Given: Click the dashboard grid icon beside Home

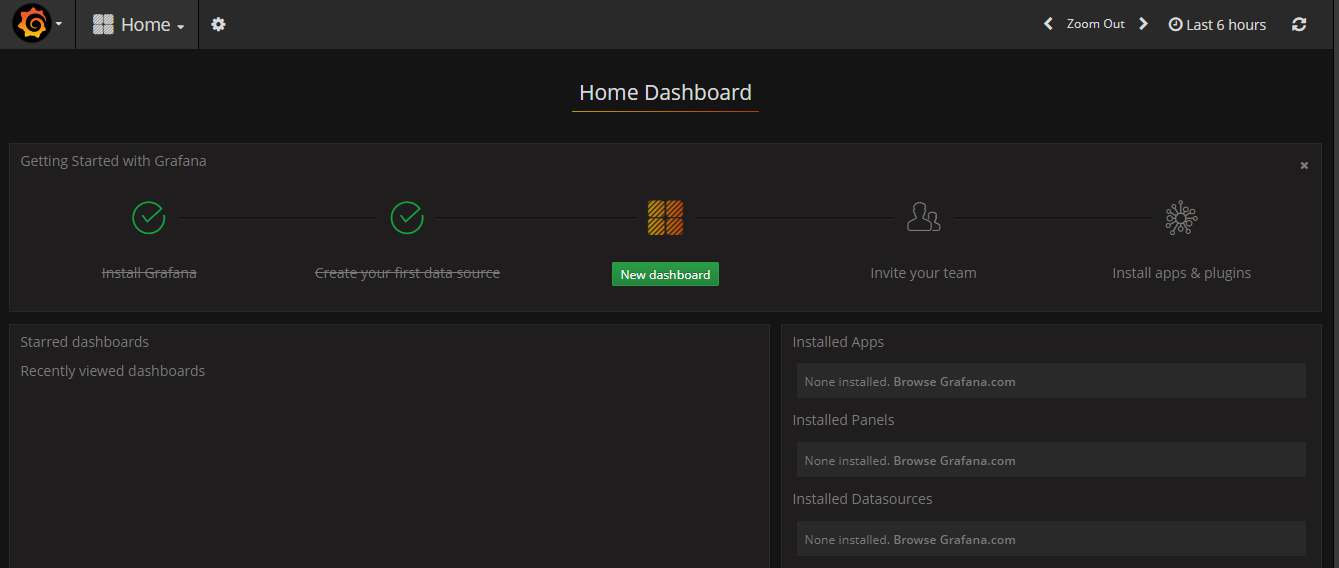Looking at the screenshot, I should pos(103,24).
